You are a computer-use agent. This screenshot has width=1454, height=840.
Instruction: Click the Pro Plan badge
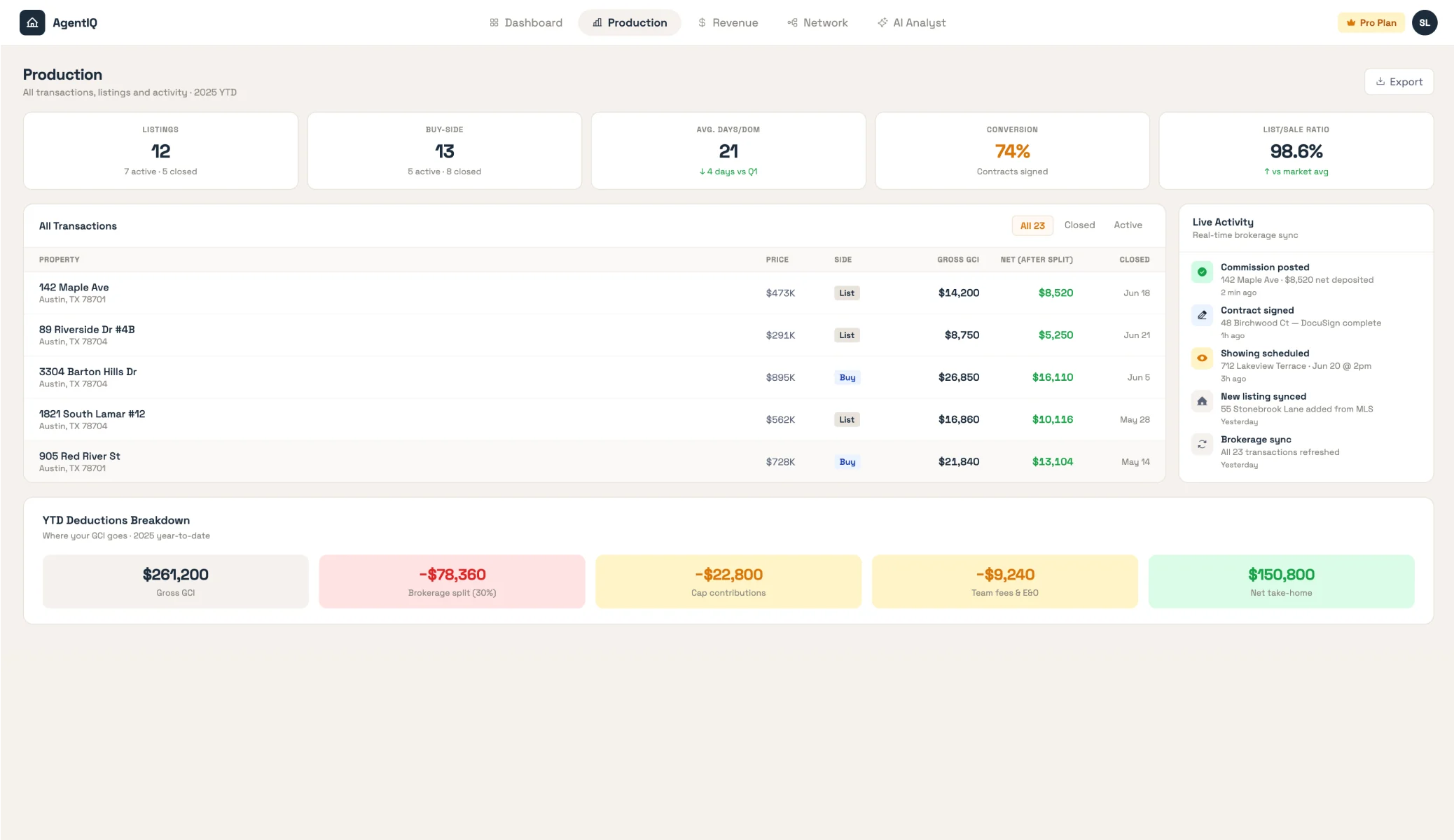(1371, 22)
